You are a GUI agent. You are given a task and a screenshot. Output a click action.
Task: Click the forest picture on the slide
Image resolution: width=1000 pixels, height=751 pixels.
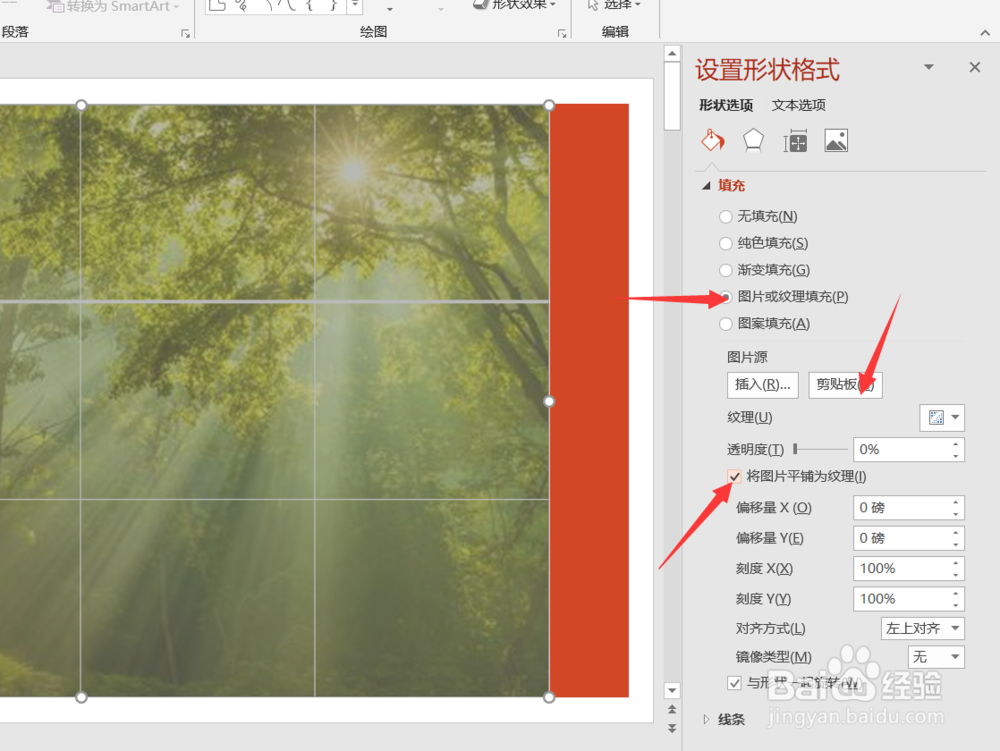274,400
